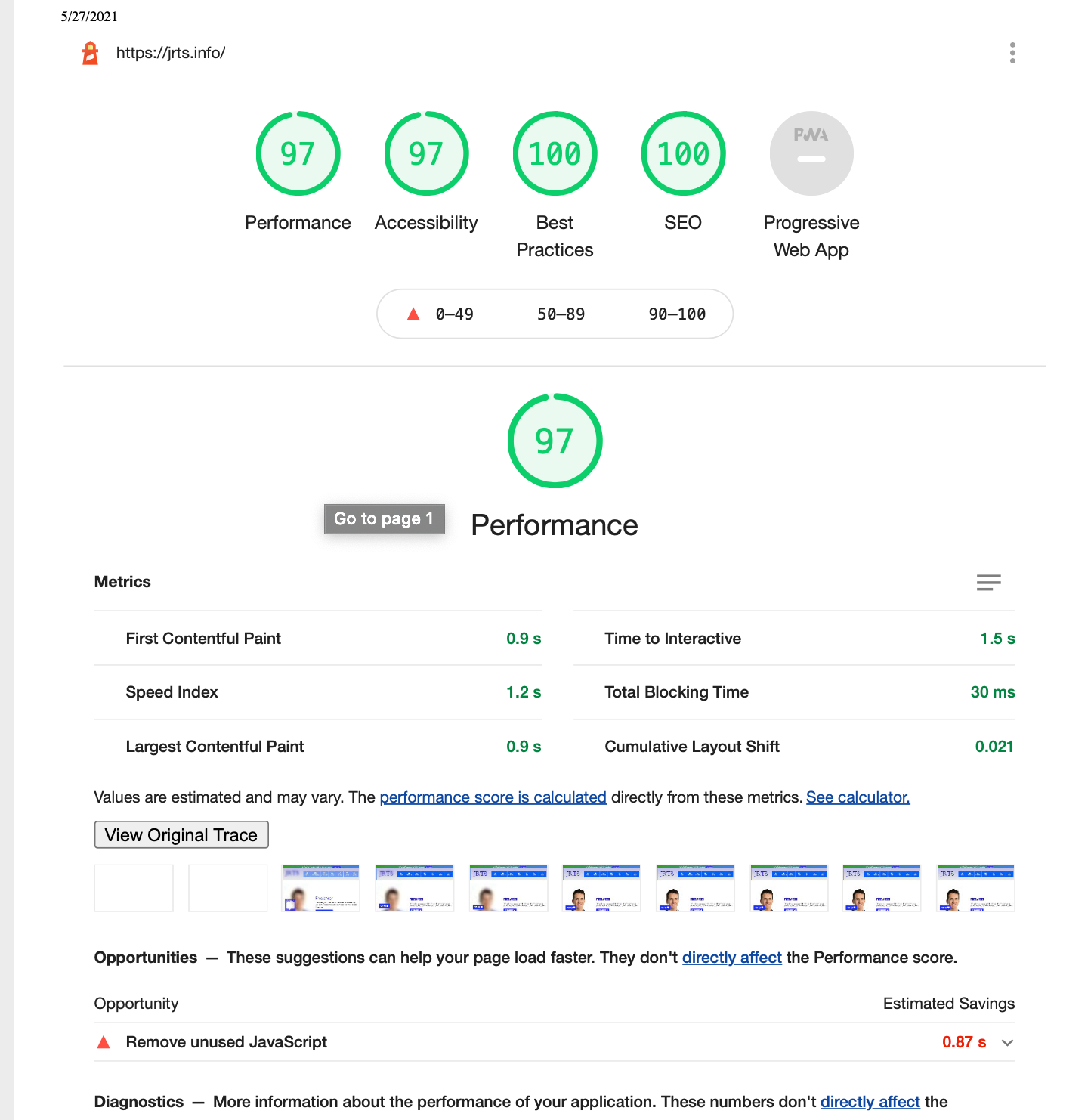
Task: Select the seventh filmstrip thumbnail
Action: pos(696,888)
